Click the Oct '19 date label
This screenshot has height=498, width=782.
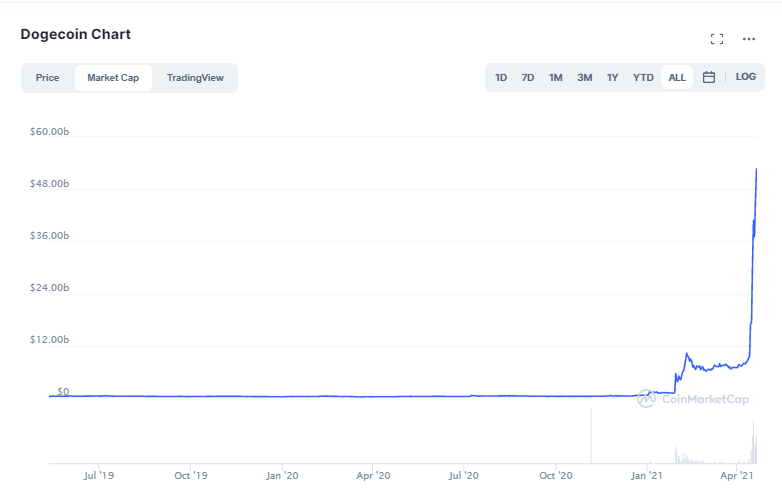click(x=191, y=476)
